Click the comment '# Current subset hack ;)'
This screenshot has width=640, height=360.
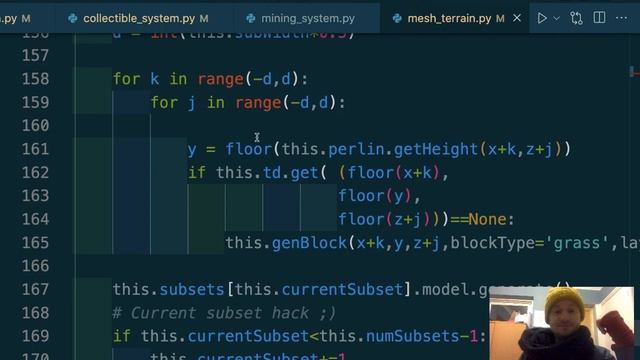tap(224, 313)
